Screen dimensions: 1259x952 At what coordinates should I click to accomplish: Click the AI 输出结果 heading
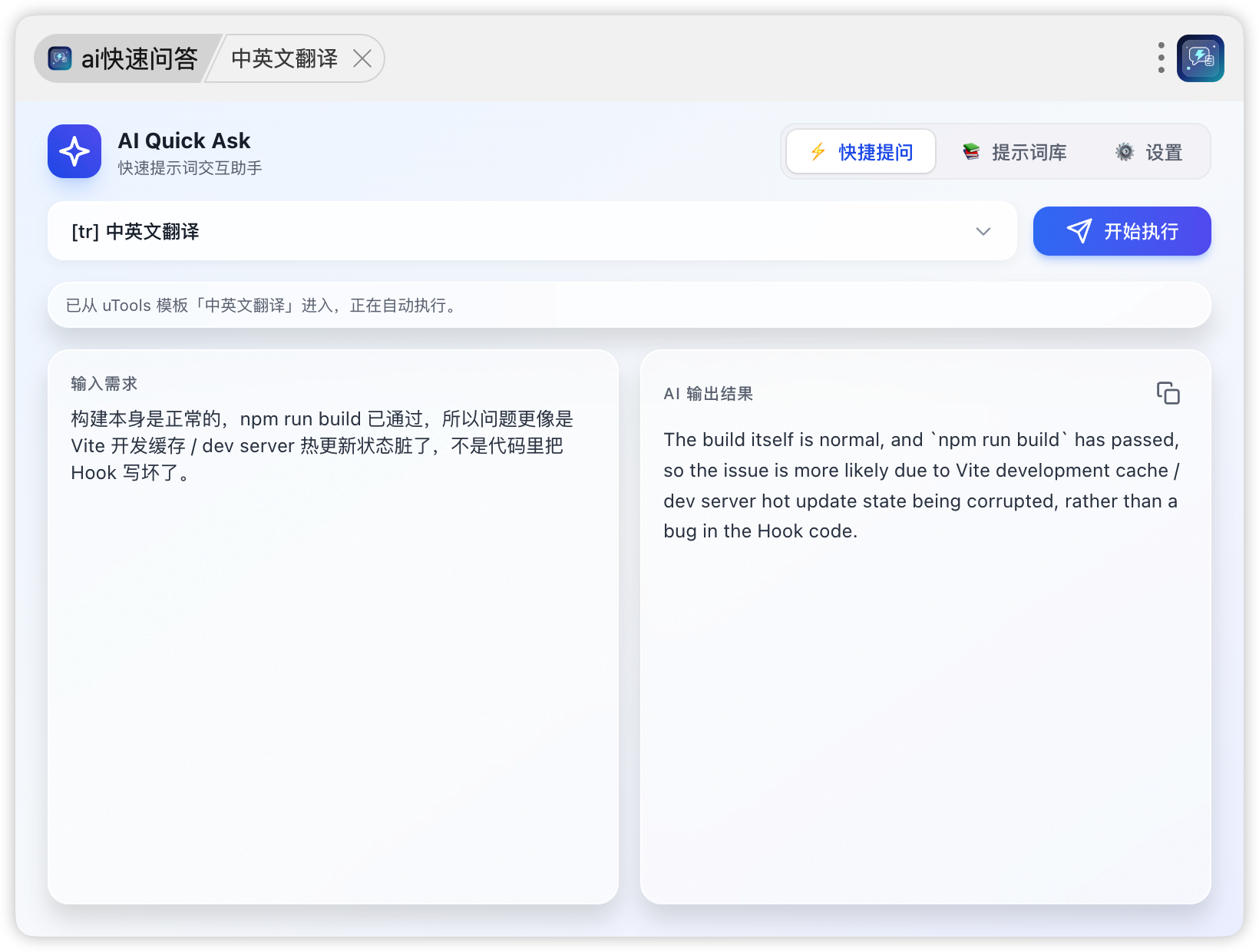click(x=708, y=394)
